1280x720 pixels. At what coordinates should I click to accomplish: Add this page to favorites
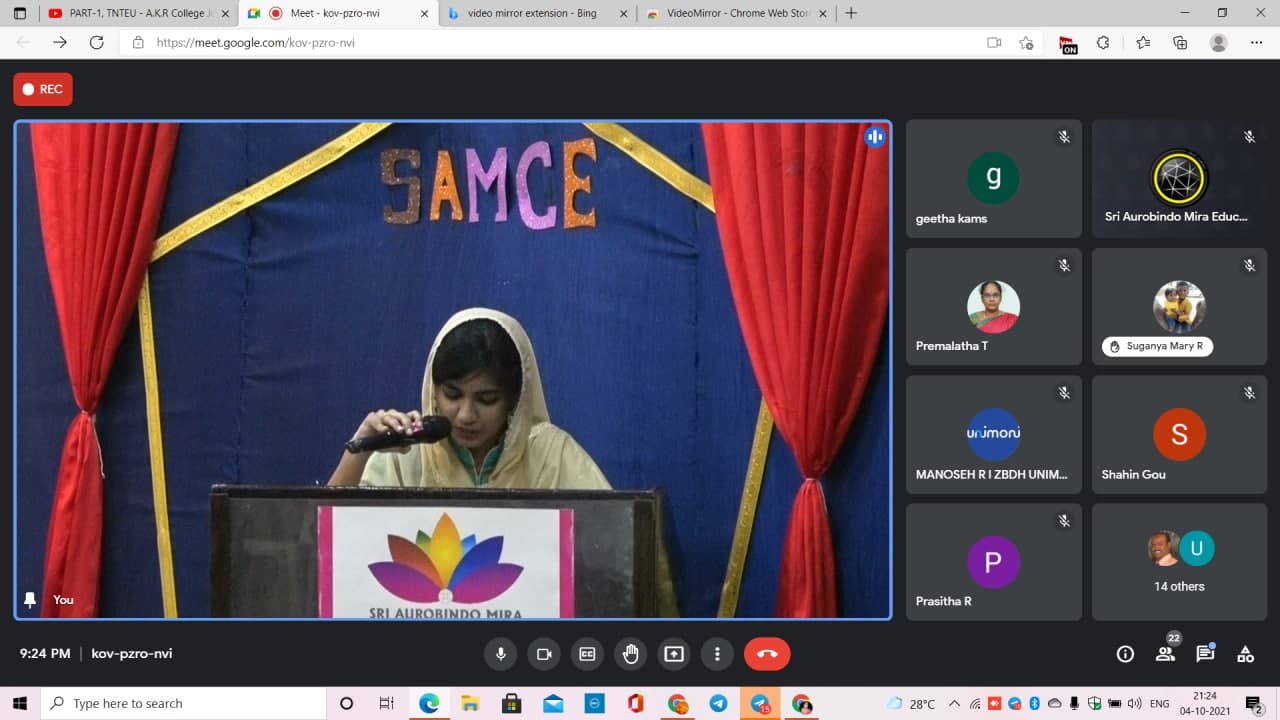(x=1026, y=43)
